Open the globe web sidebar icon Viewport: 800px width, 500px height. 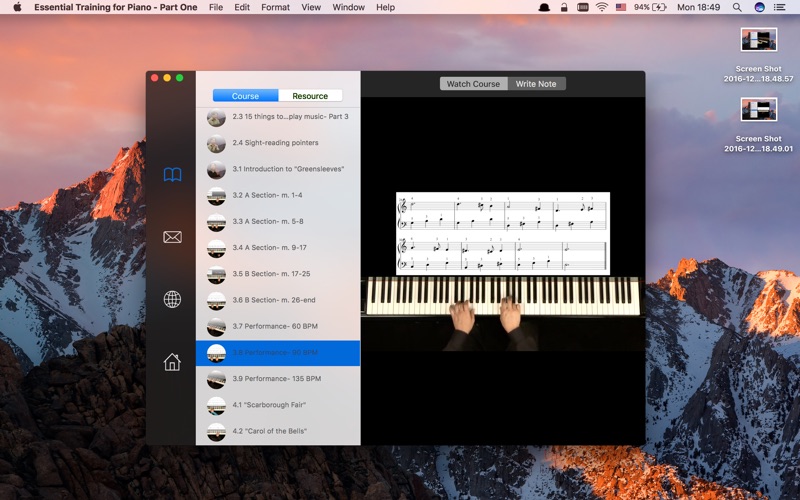click(x=172, y=299)
